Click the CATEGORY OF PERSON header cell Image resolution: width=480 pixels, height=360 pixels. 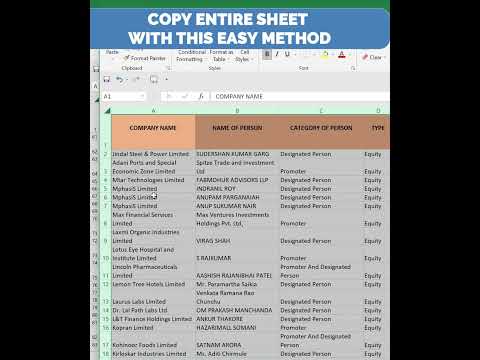coord(321,132)
